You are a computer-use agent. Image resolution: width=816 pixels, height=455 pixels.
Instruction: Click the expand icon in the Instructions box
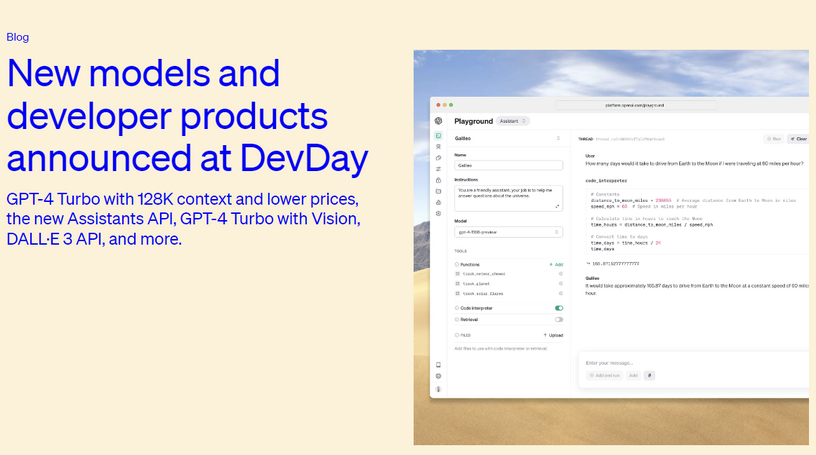(x=557, y=206)
